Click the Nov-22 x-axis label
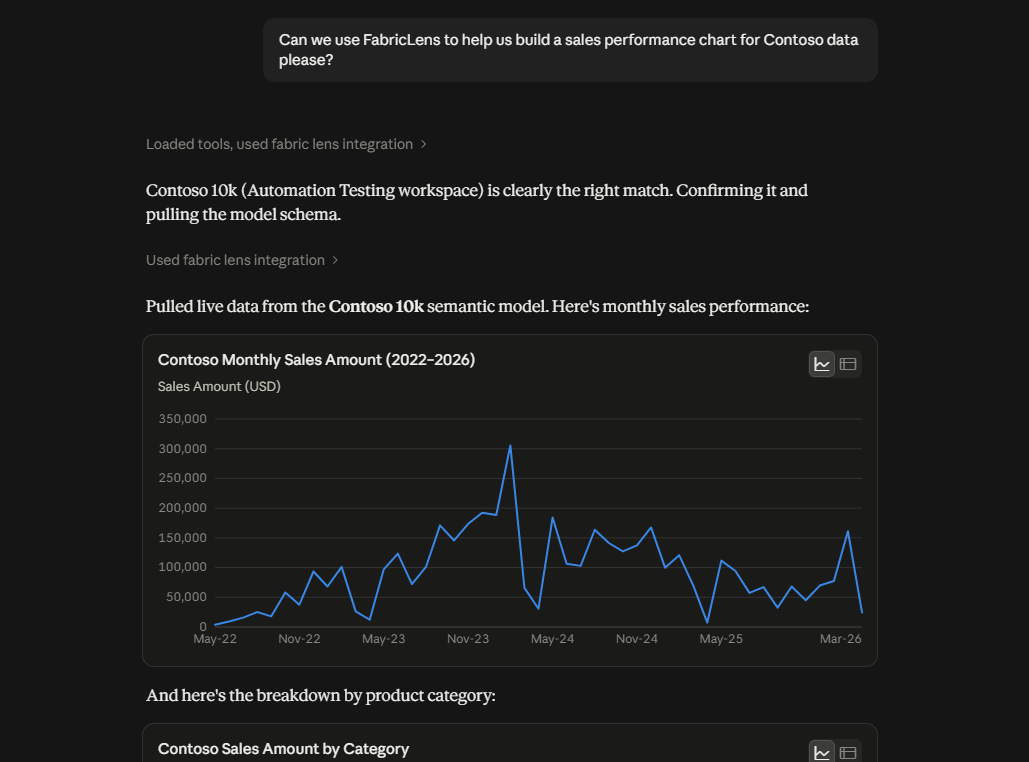This screenshot has height=762, width=1029. [x=299, y=639]
